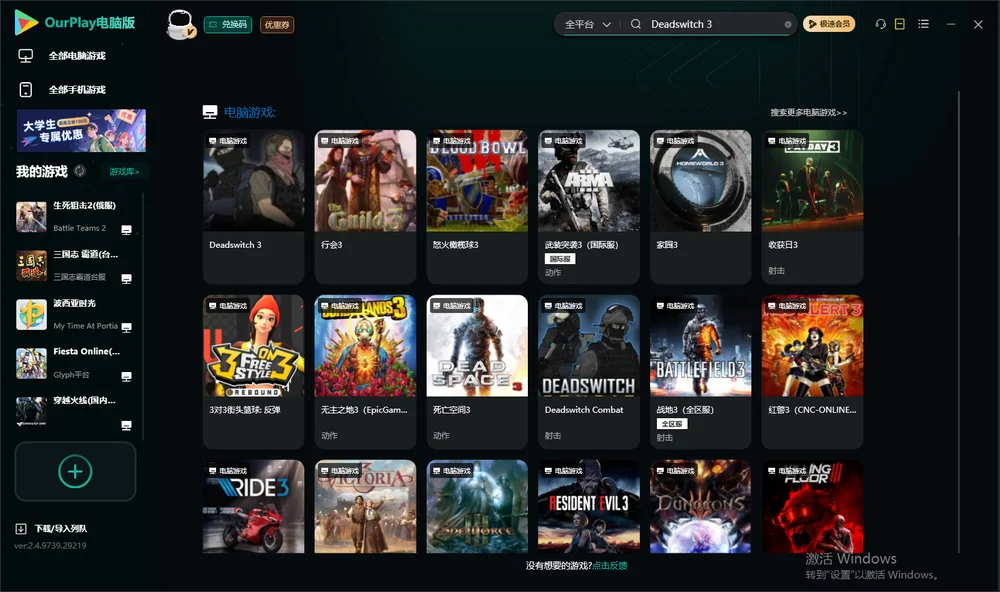The image size is (1000, 592).
Task: Select 全部电脑游戏 in sidebar
Action: click(x=75, y=56)
